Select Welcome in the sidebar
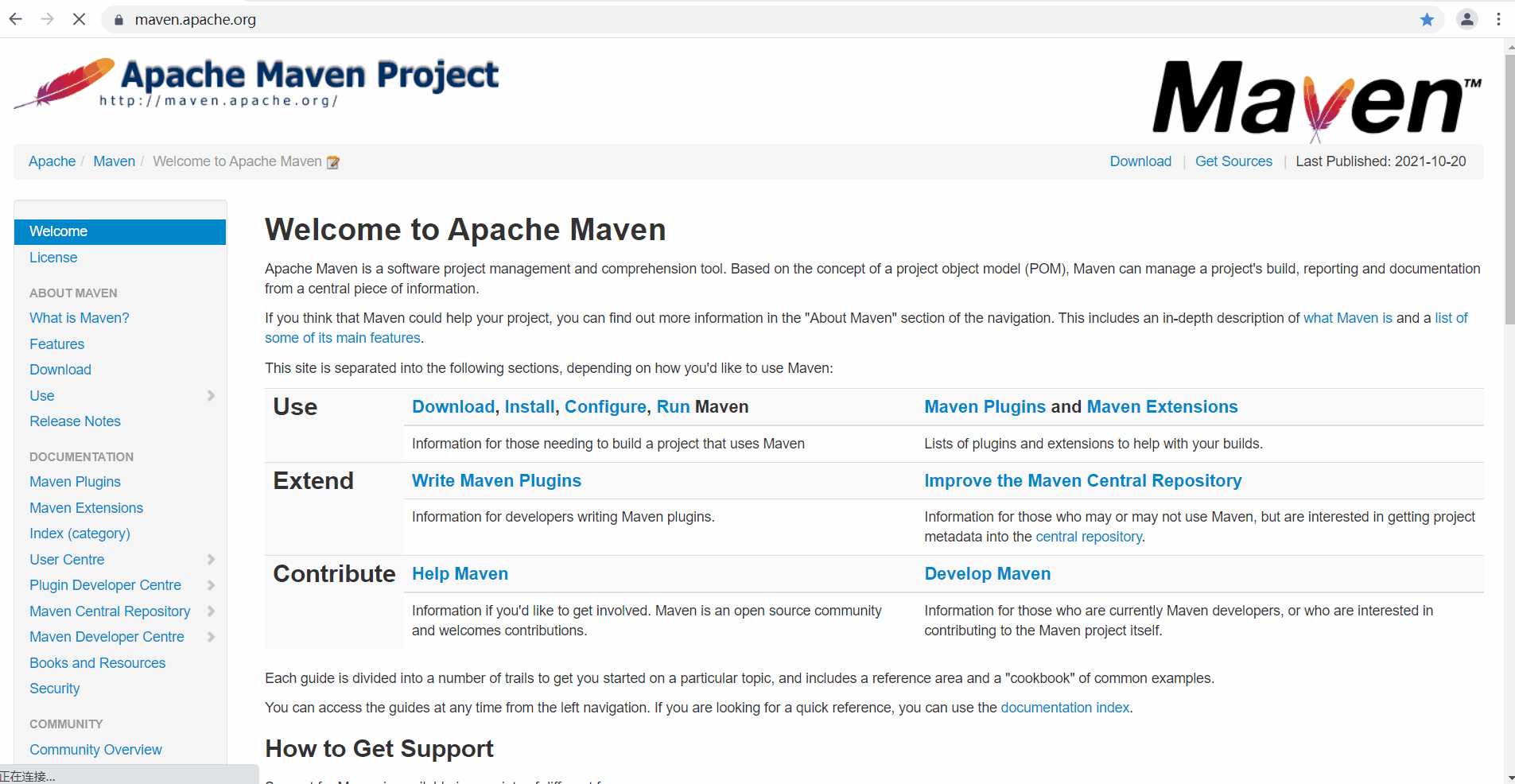The image size is (1515, 784). (120, 231)
